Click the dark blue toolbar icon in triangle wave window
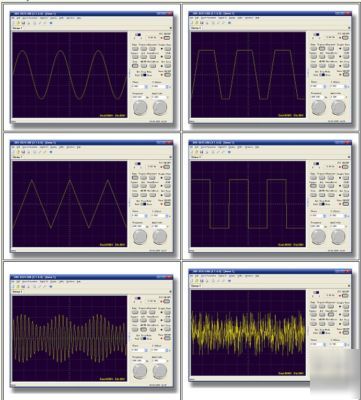Viewport: 361px width, 400px height. pos(51,152)
